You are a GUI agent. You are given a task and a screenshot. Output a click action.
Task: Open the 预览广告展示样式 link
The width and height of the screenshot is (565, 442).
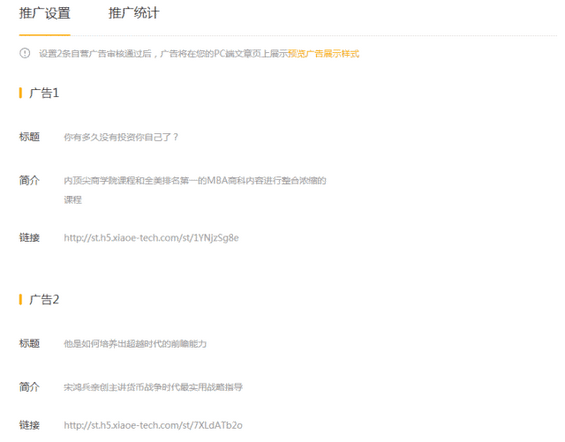pos(324,54)
